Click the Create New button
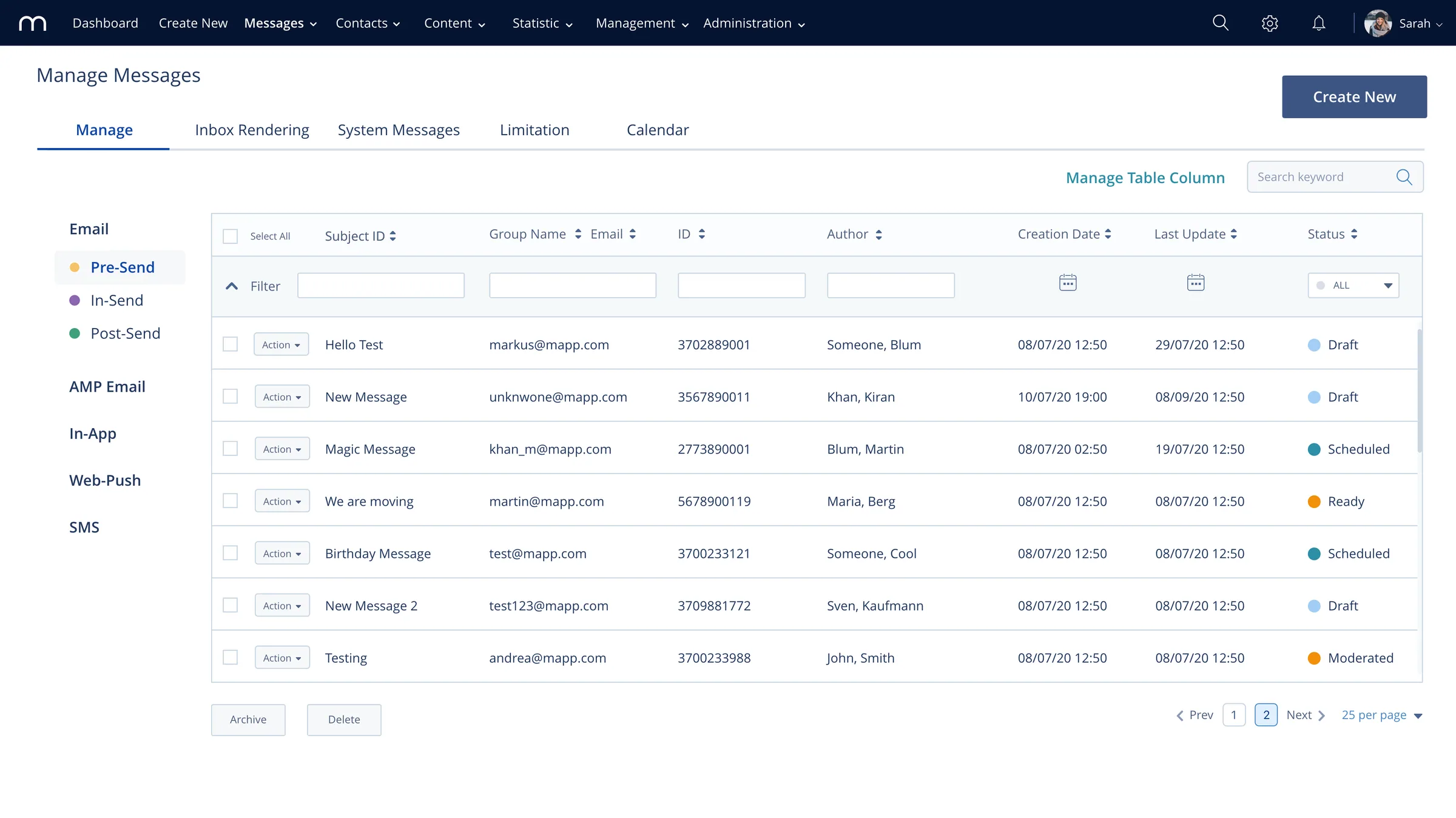This screenshot has width=1456, height=818. coord(1354,97)
